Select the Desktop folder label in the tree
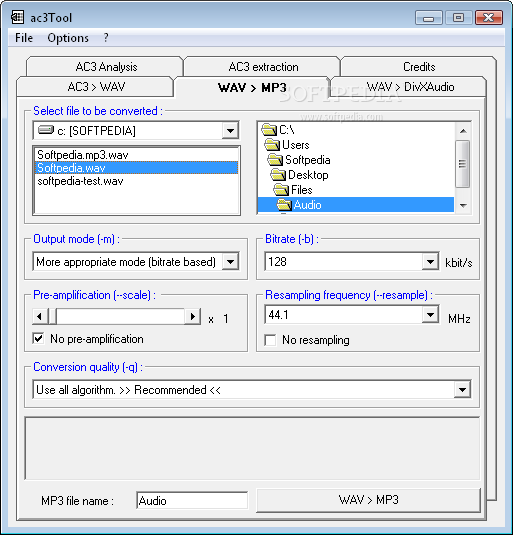513x535 pixels. [x=308, y=175]
